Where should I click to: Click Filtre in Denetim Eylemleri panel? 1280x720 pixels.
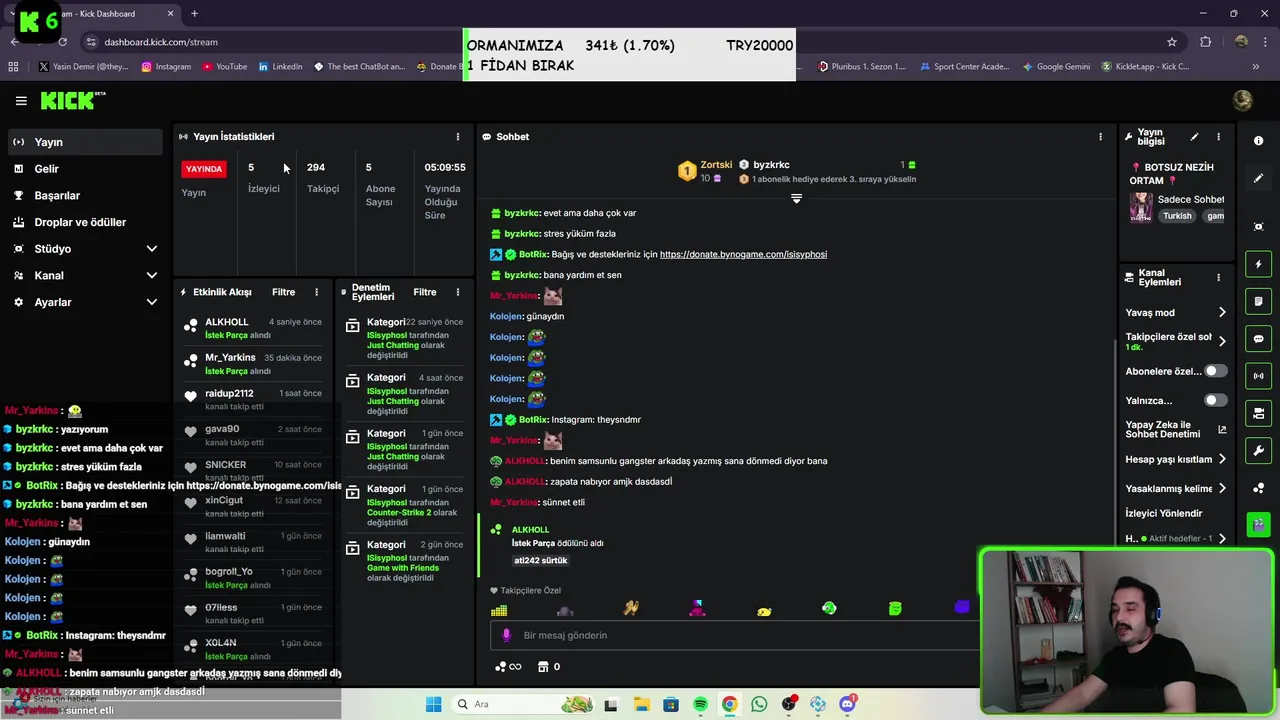(425, 292)
